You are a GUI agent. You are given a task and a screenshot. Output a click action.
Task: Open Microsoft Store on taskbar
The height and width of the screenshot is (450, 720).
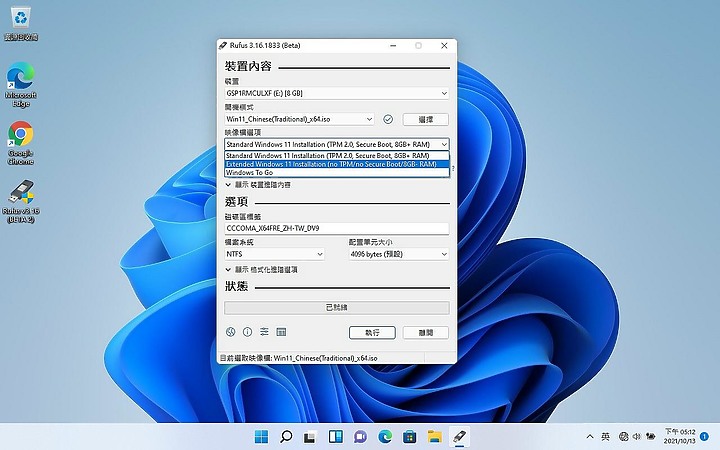(410, 436)
